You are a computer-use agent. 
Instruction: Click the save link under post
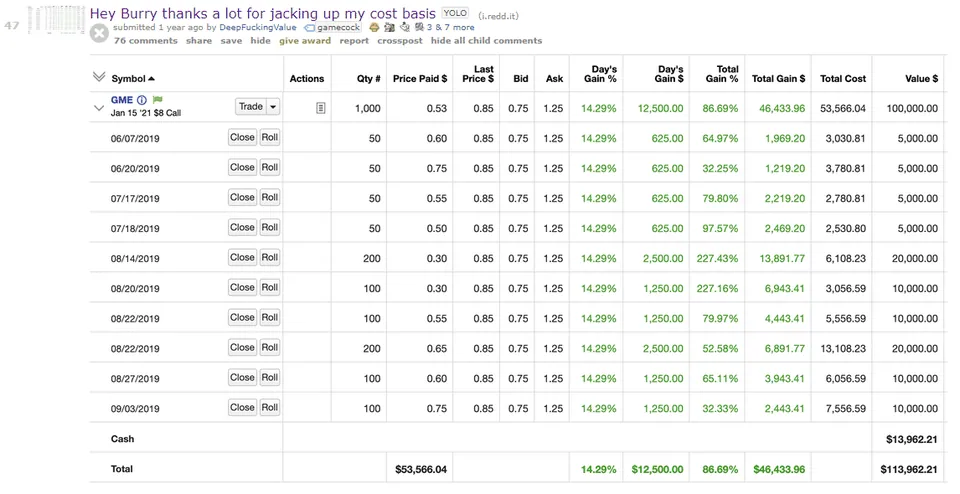pos(231,41)
